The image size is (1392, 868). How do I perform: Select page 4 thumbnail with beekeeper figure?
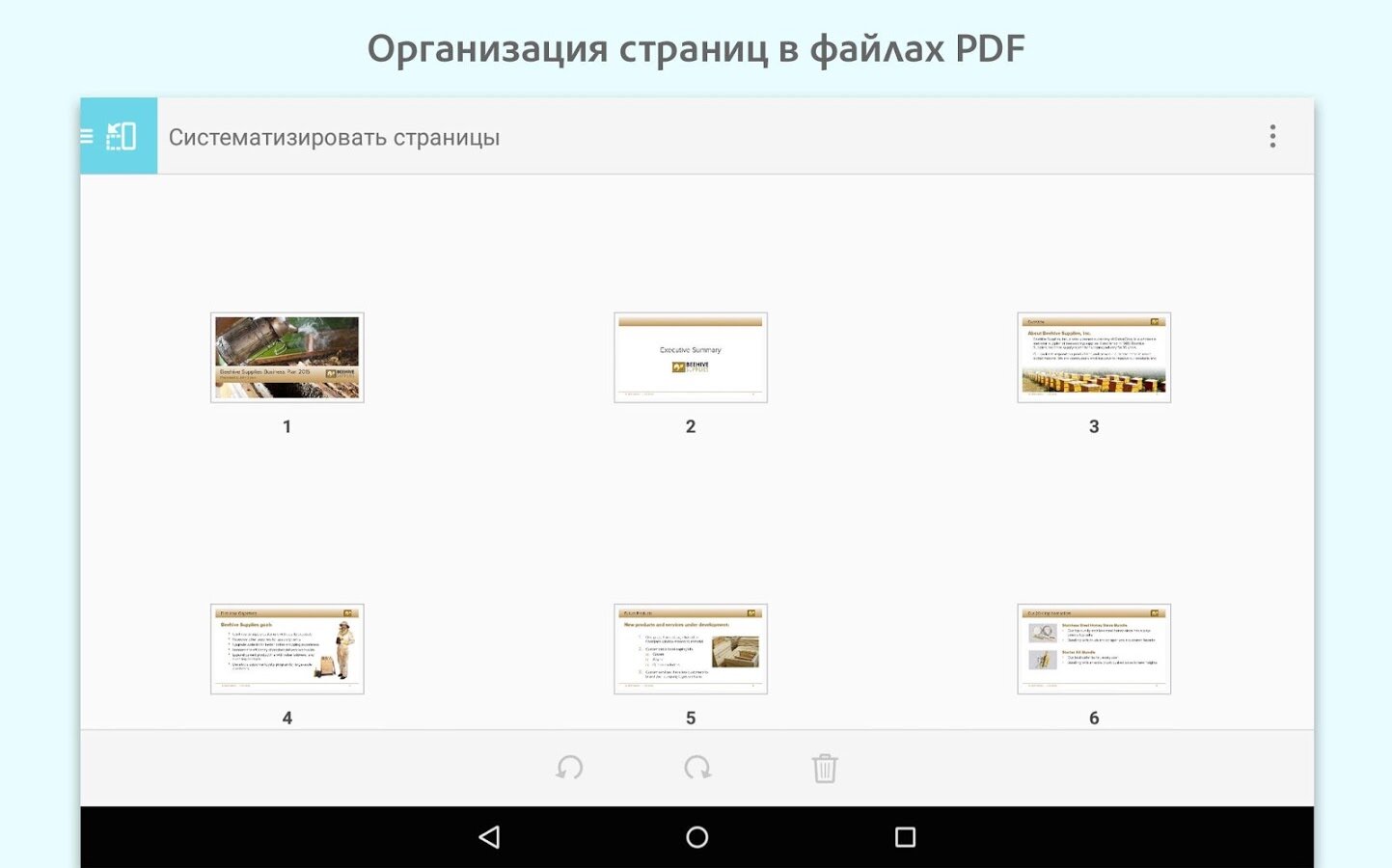[287, 649]
